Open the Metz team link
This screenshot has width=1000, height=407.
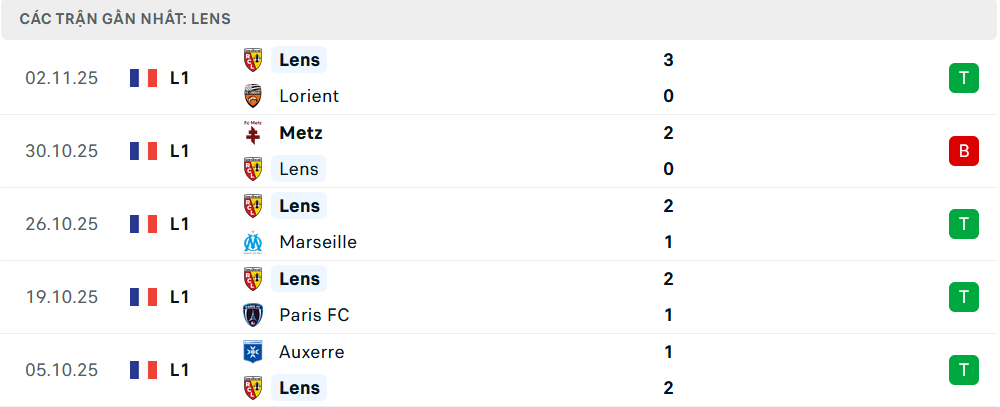(x=301, y=133)
